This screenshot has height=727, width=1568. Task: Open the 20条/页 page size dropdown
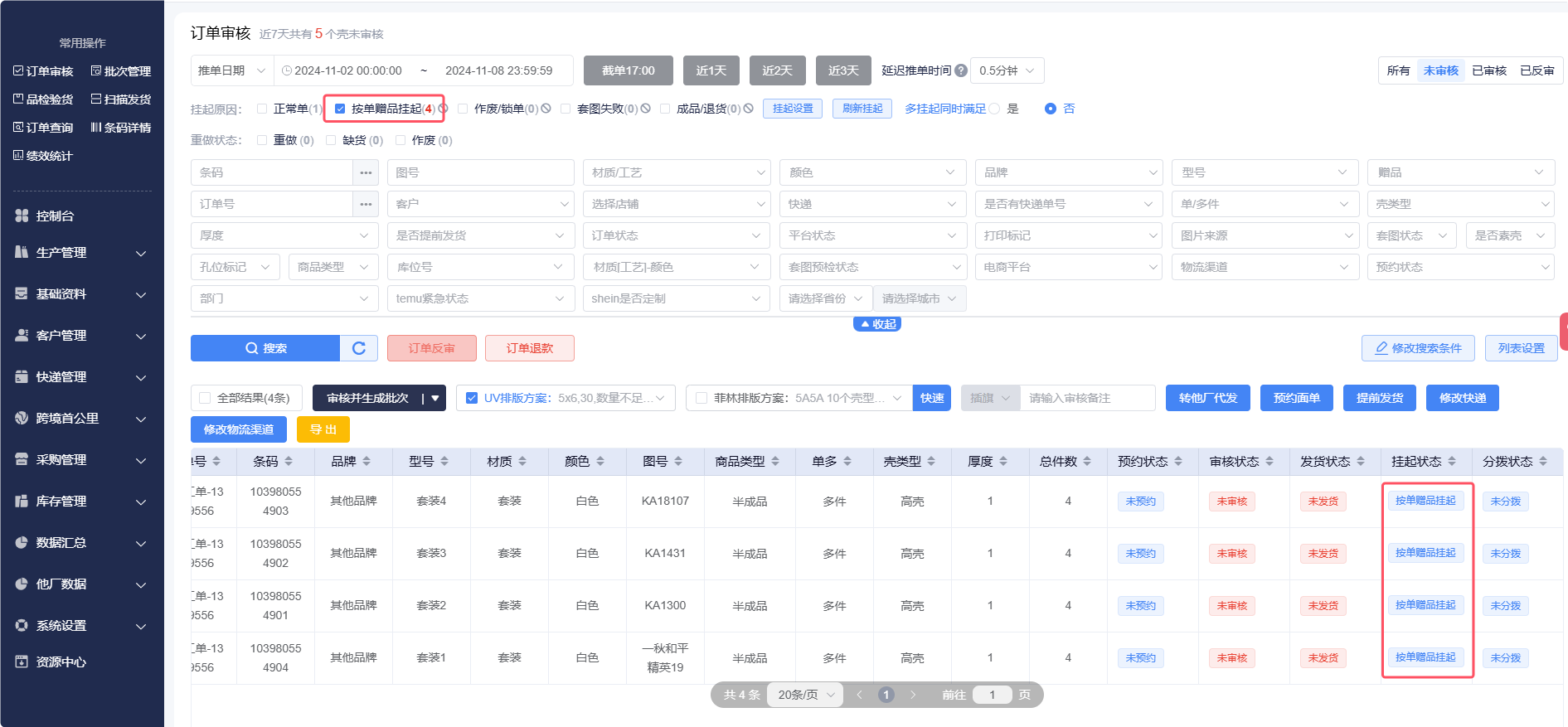pyautogui.click(x=805, y=695)
